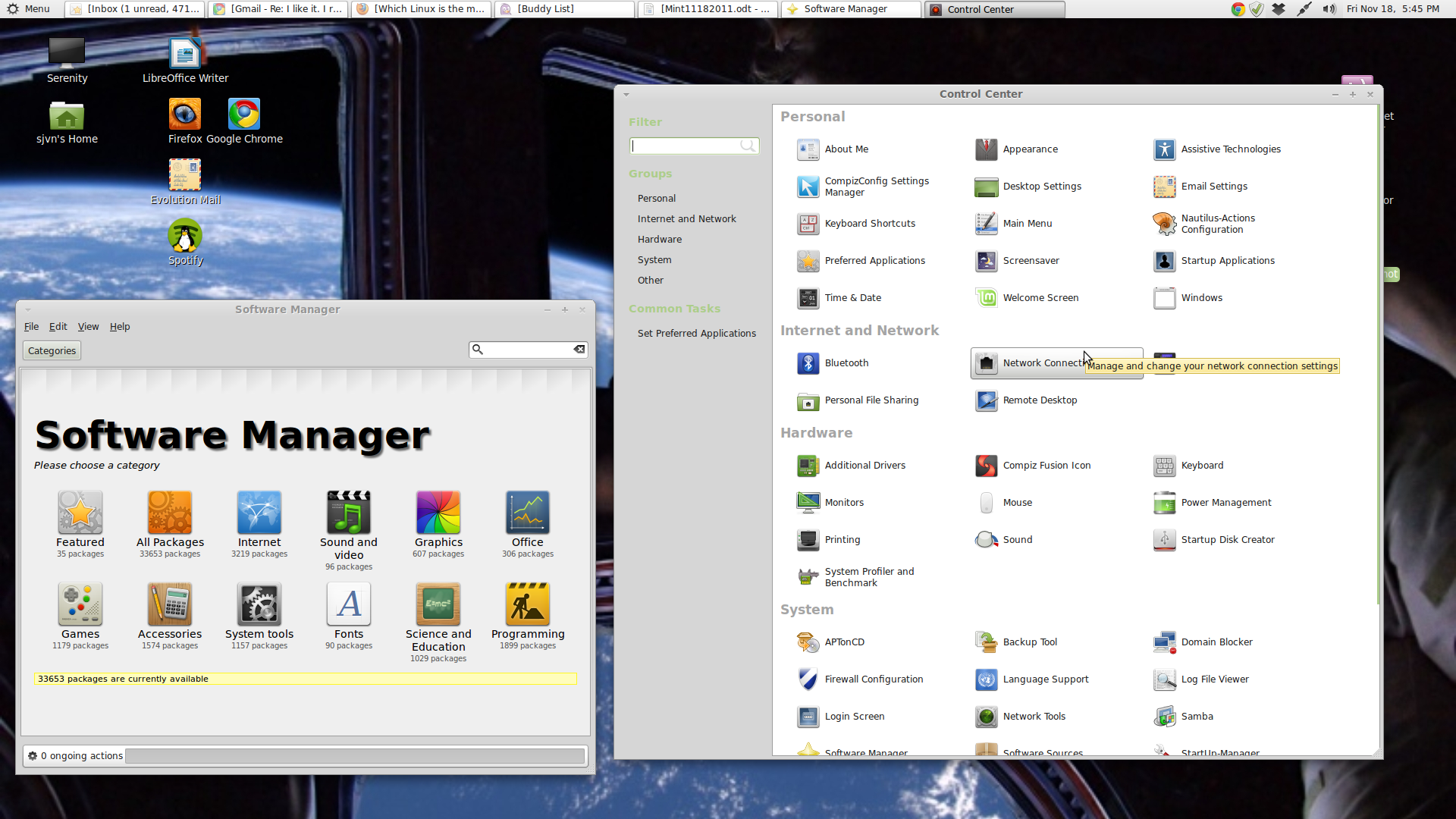The image size is (1456, 819).
Task: Click the Control Center vertical scrollbar
Action: [x=1377, y=355]
